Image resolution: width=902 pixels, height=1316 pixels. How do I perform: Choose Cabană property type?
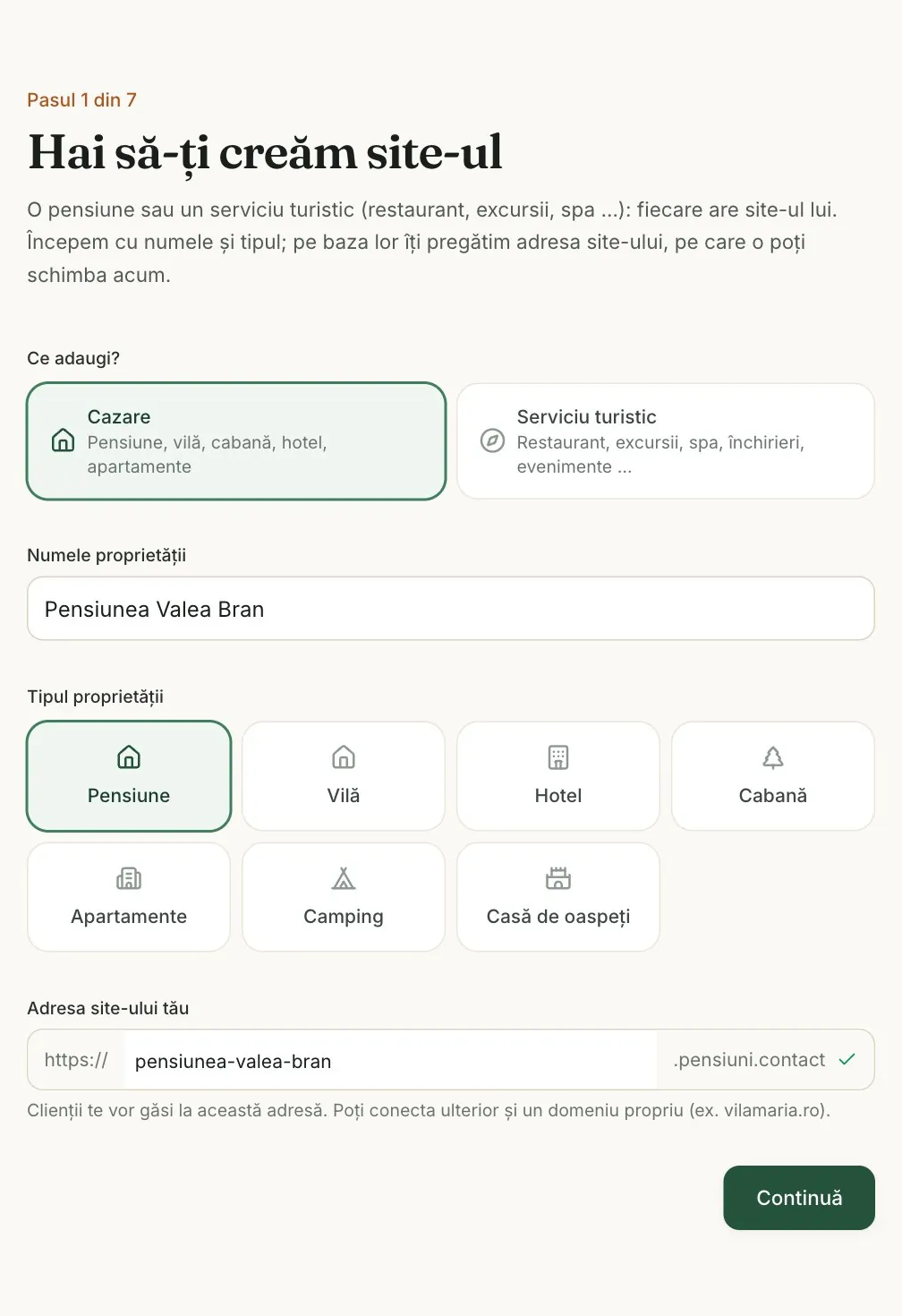pos(773,776)
